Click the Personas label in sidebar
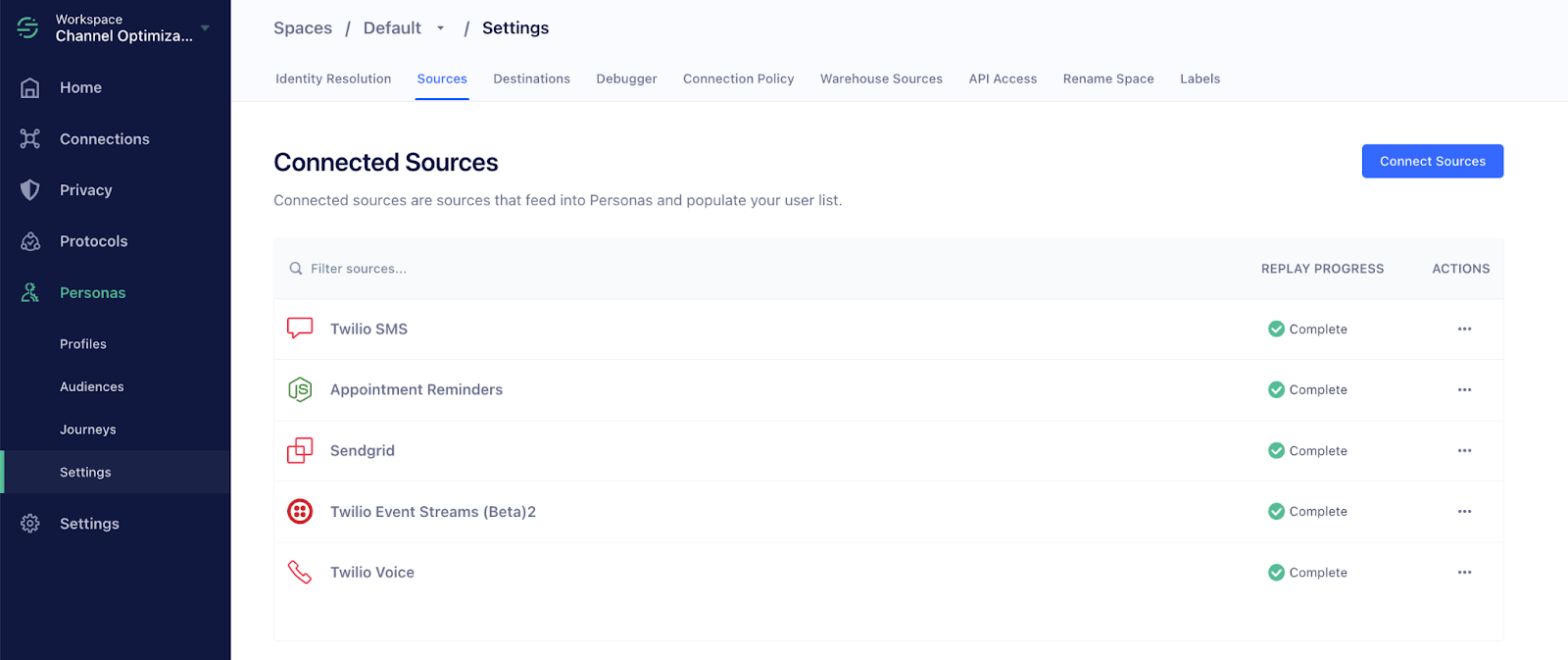This screenshot has width=1568, height=660. tap(93, 293)
